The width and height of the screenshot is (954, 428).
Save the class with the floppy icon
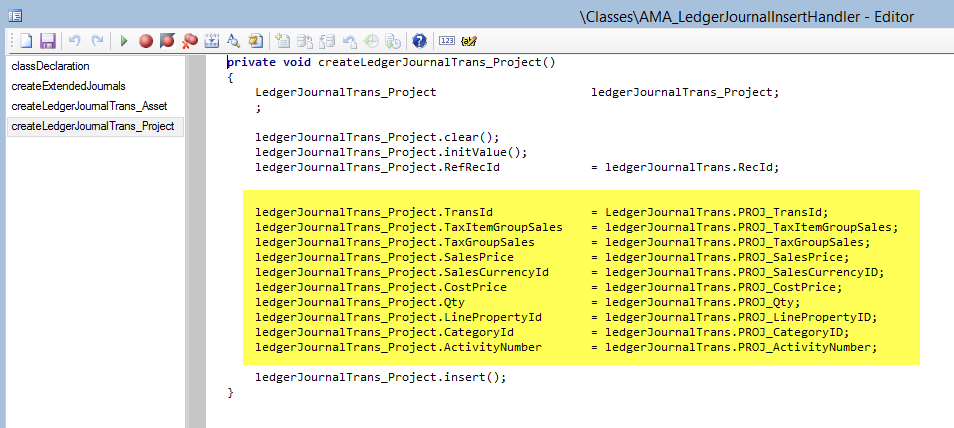(47, 41)
